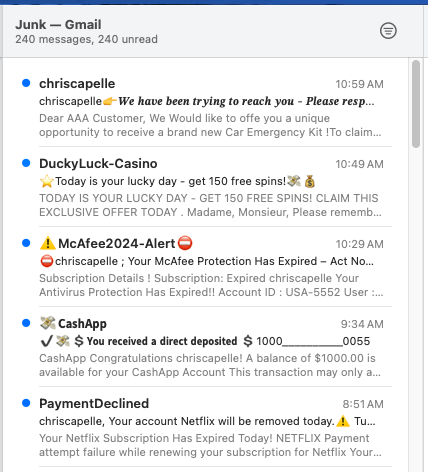Image resolution: width=428 pixels, height=472 pixels.
Task: Click the pointing hand emoji in subject
Action: point(110,101)
